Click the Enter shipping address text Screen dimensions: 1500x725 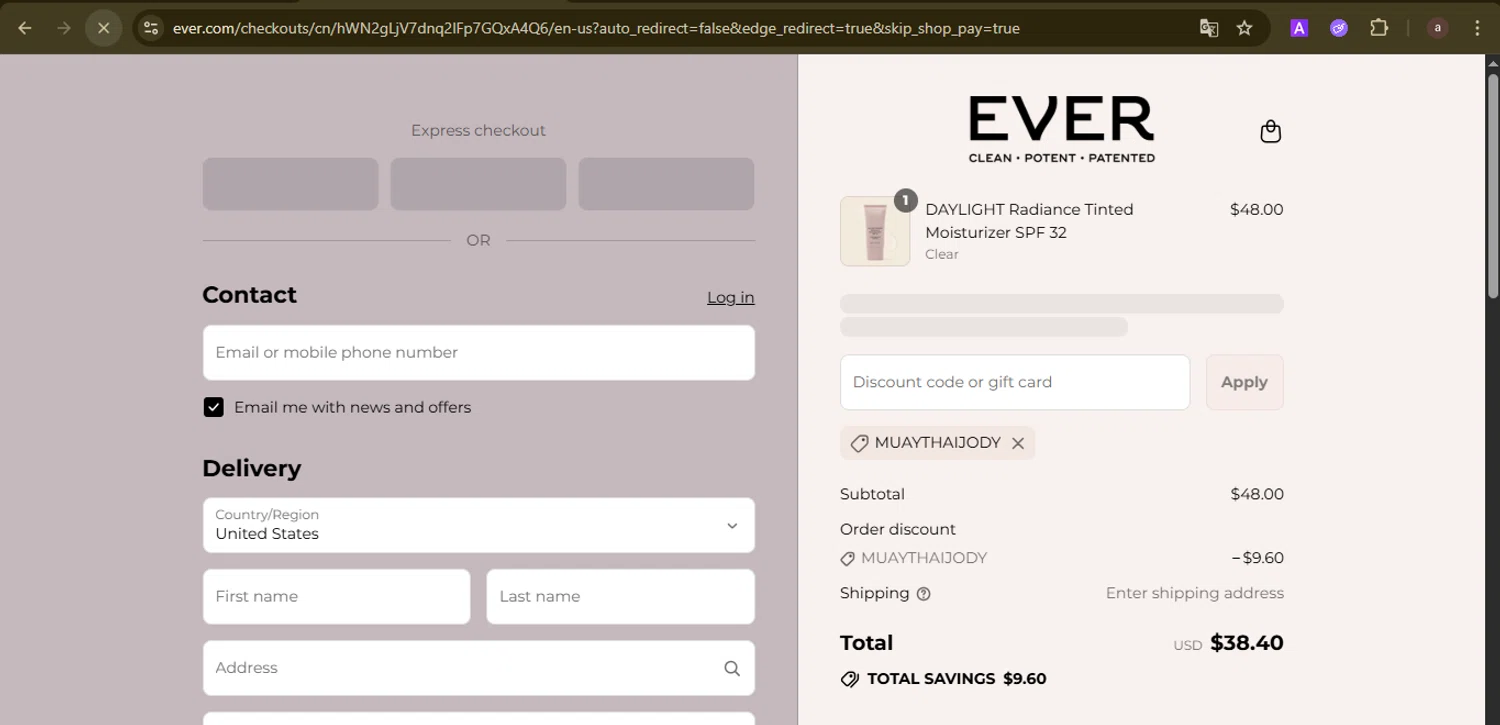click(x=1194, y=593)
